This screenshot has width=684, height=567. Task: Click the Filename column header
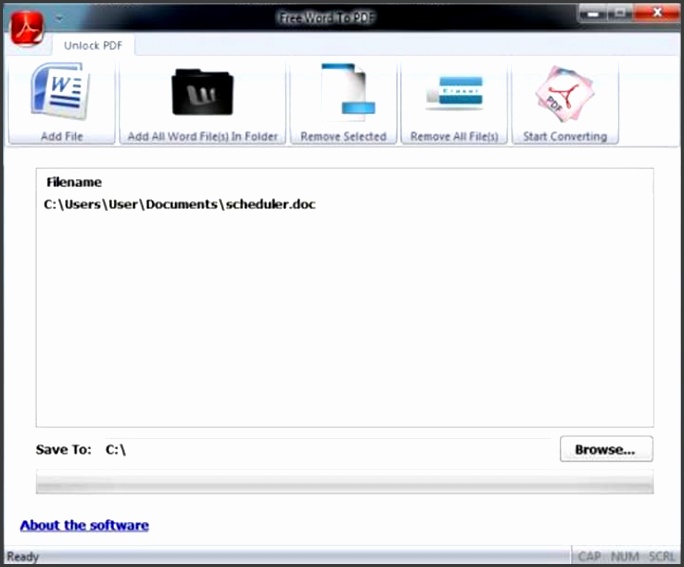coord(74,182)
